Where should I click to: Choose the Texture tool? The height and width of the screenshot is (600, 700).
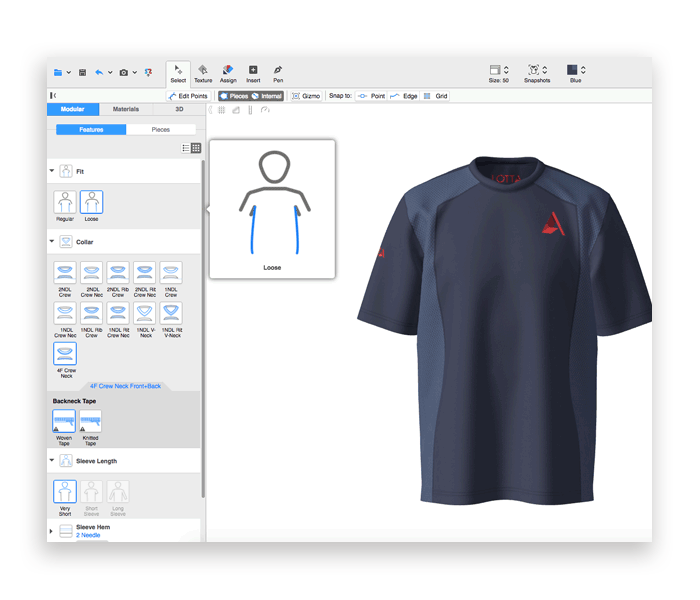click(203, 74)
